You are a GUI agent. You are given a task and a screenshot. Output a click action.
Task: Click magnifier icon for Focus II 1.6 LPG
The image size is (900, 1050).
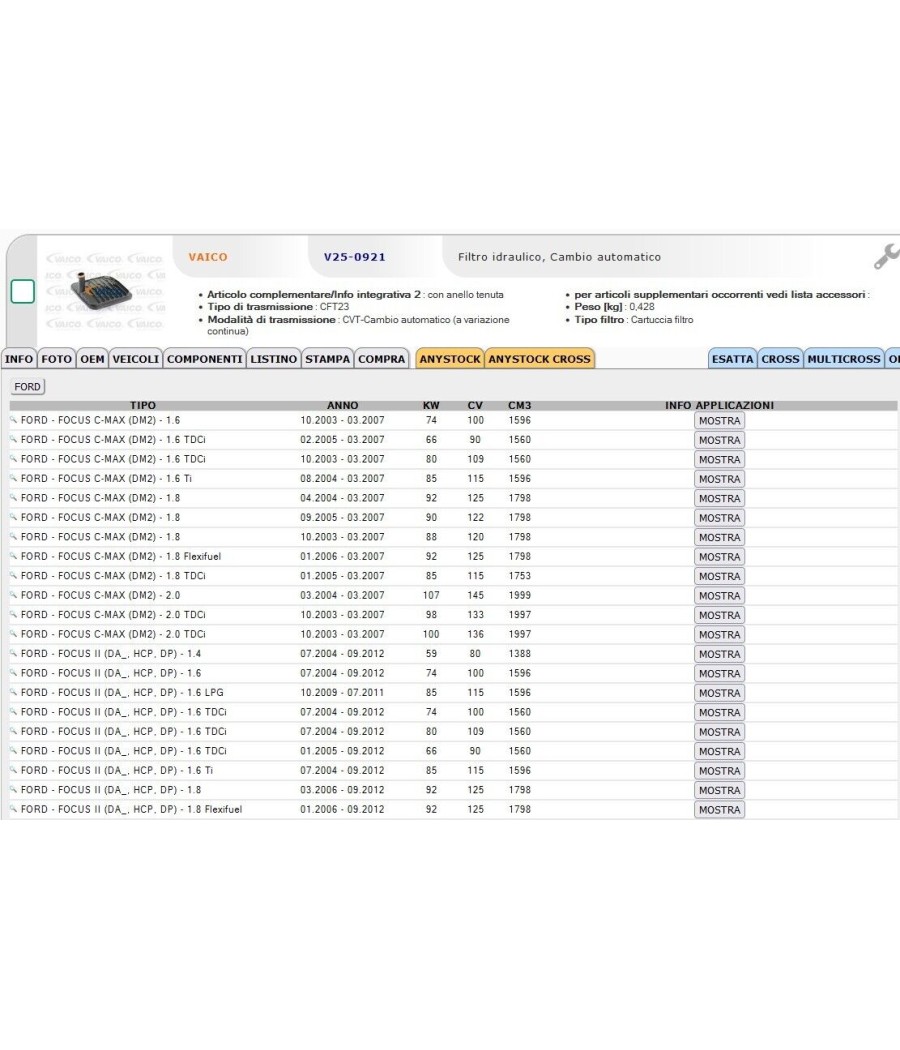pos(13,692)
